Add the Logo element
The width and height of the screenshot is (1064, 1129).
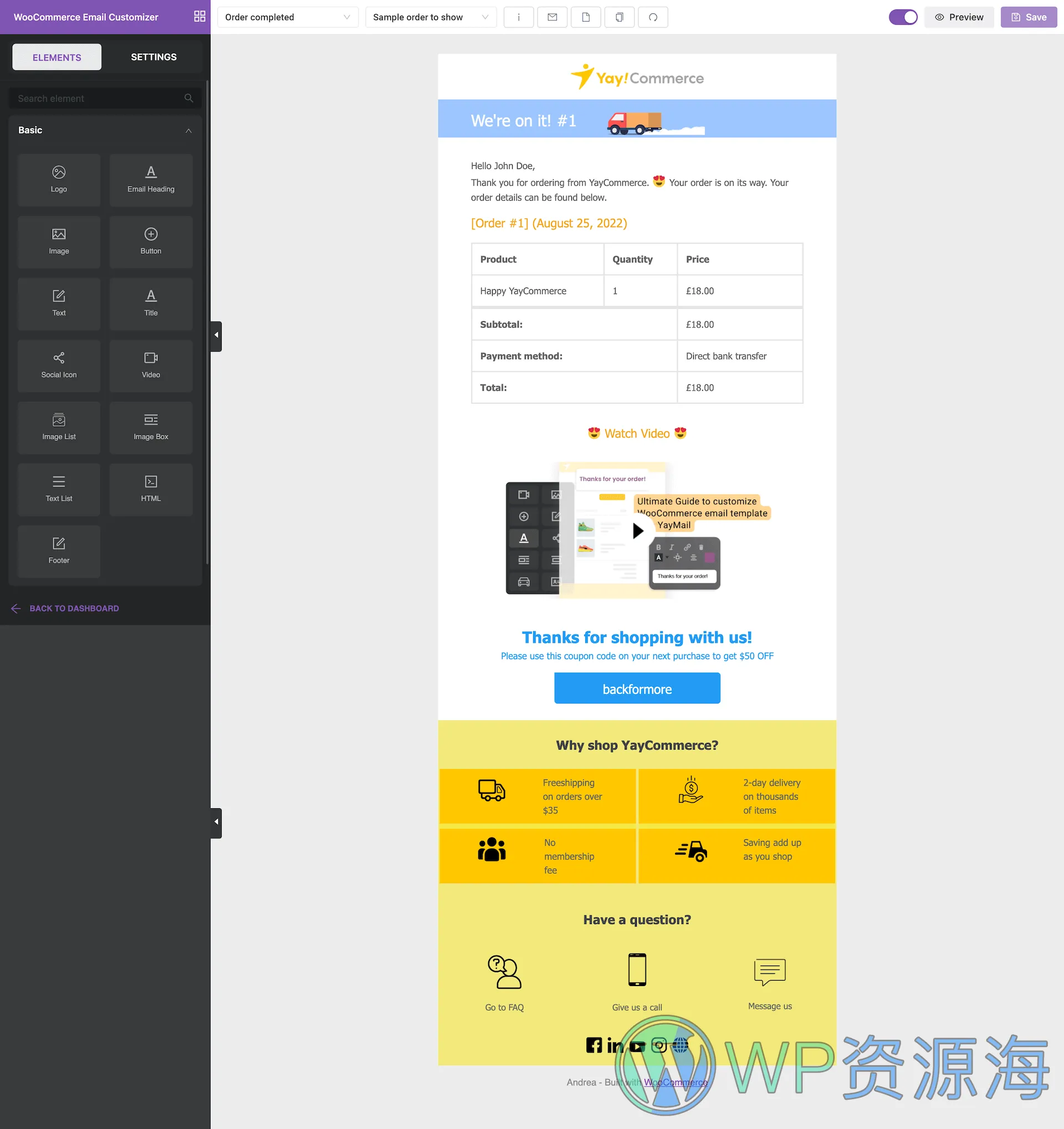tap(59, 179)
